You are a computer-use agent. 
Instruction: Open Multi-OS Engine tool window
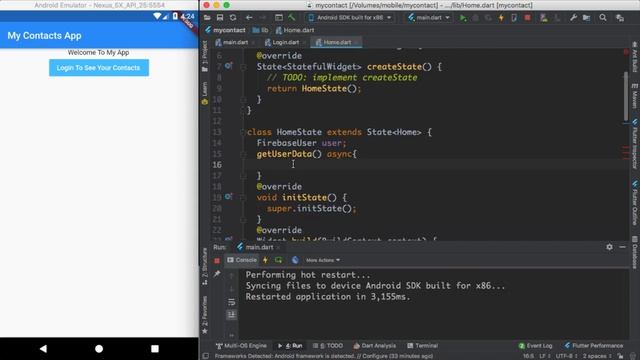click(x=241, y=346)
